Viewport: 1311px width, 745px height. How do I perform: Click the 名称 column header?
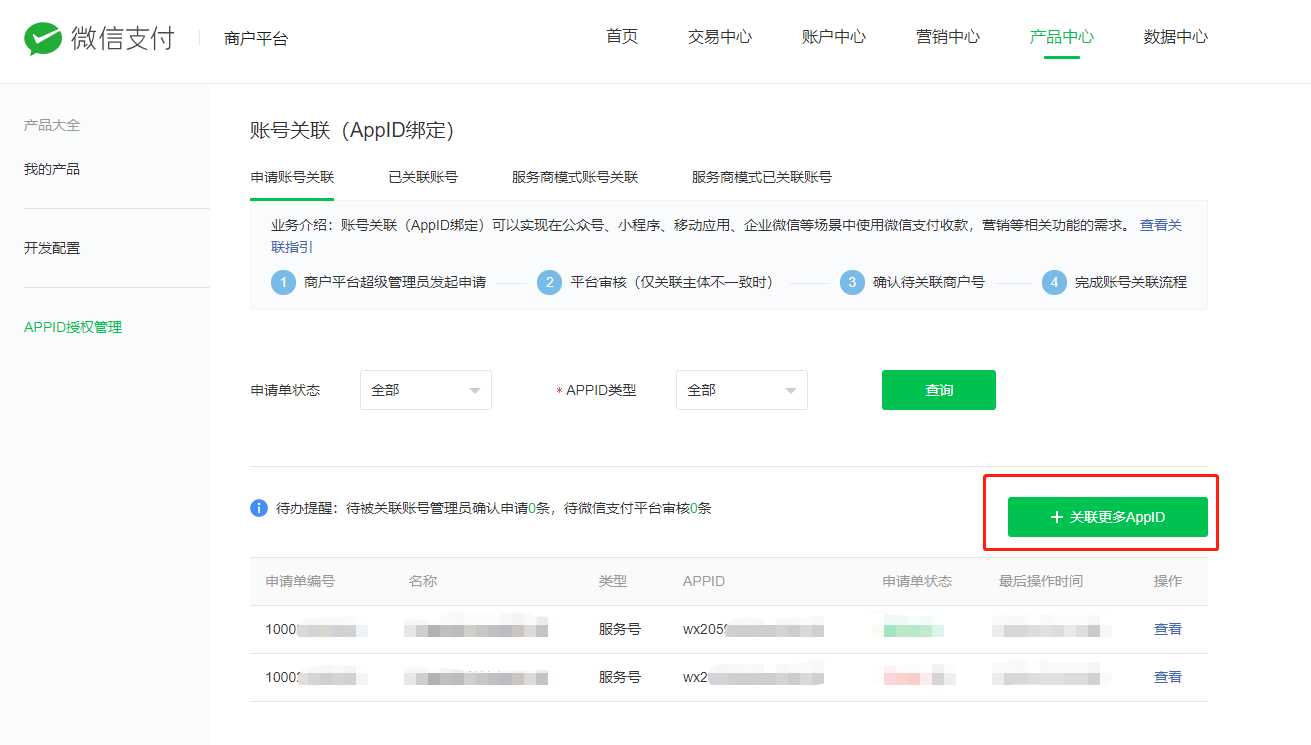[423, 581]
